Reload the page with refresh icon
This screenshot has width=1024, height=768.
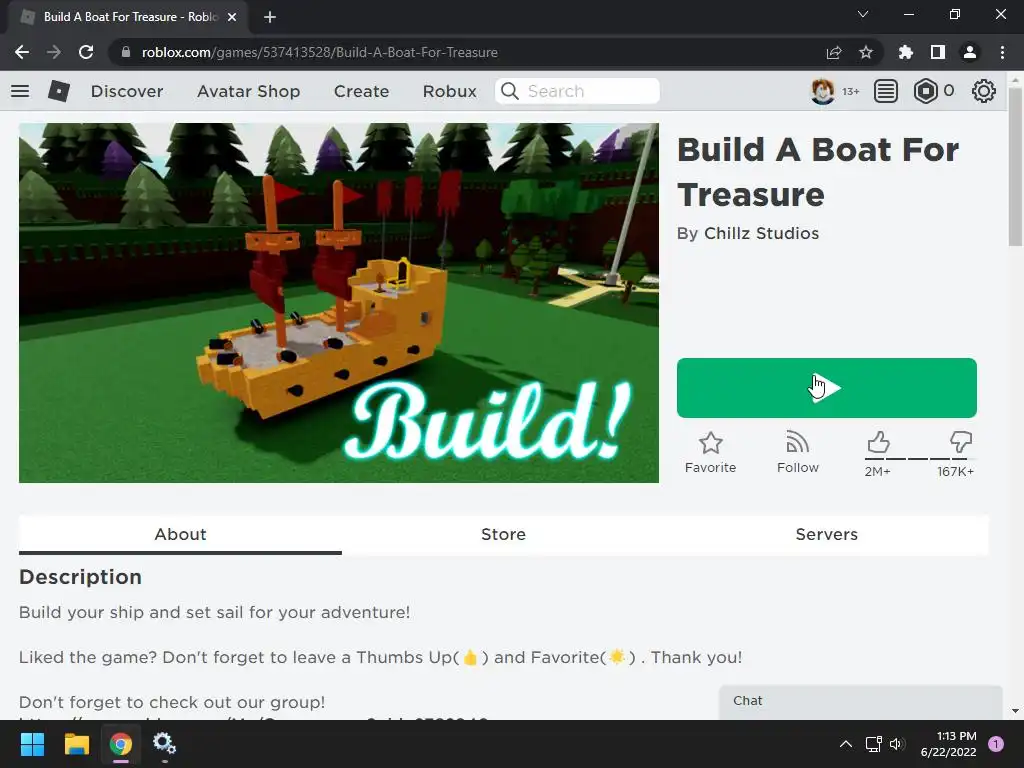point(86,52)
